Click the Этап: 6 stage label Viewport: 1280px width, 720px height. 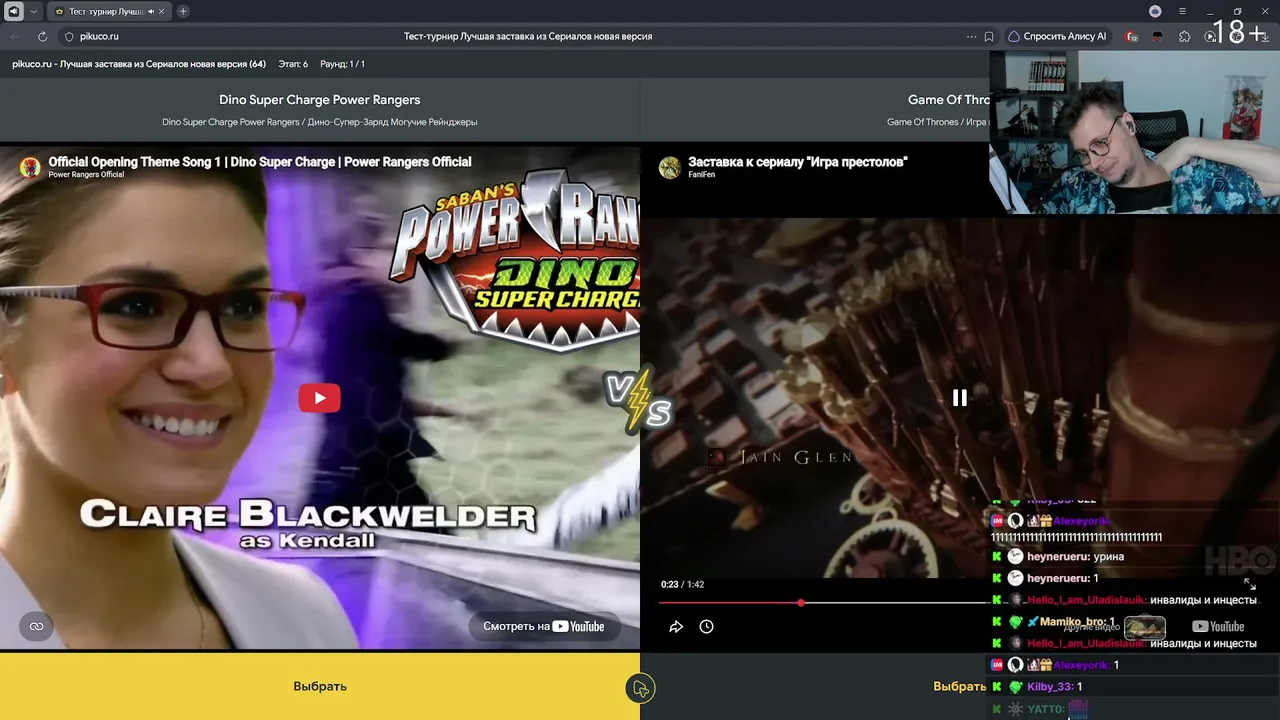293,64
